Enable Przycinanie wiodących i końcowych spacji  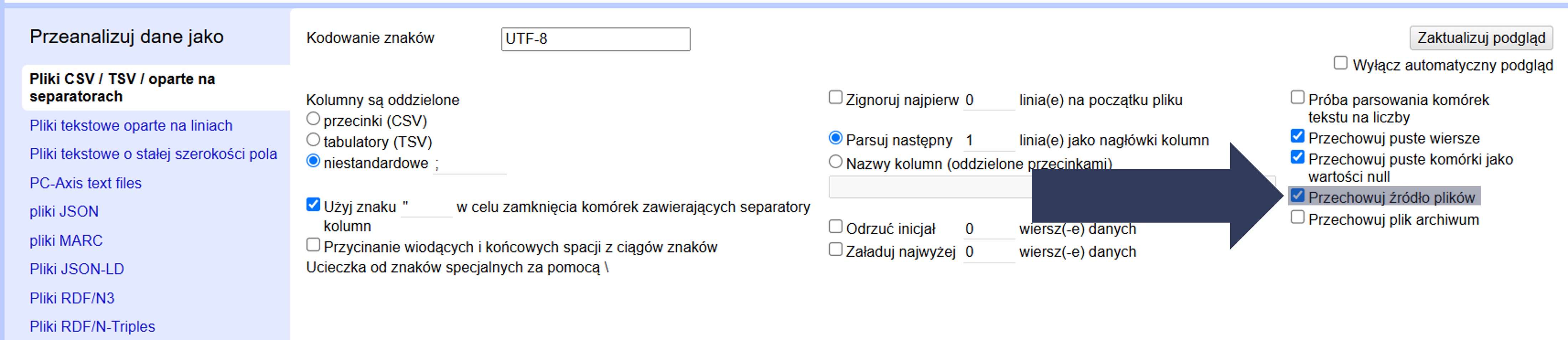tap(314, 245)
